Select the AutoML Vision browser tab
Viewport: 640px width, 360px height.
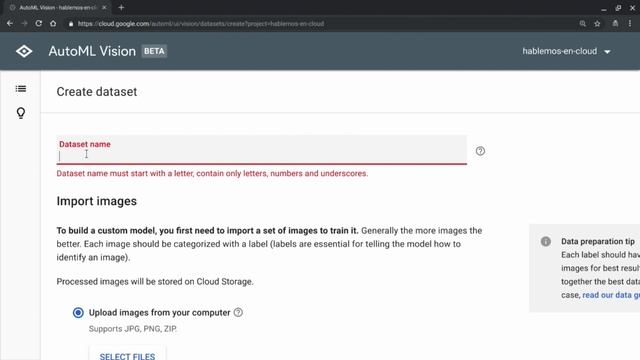[x=58, y=7]
